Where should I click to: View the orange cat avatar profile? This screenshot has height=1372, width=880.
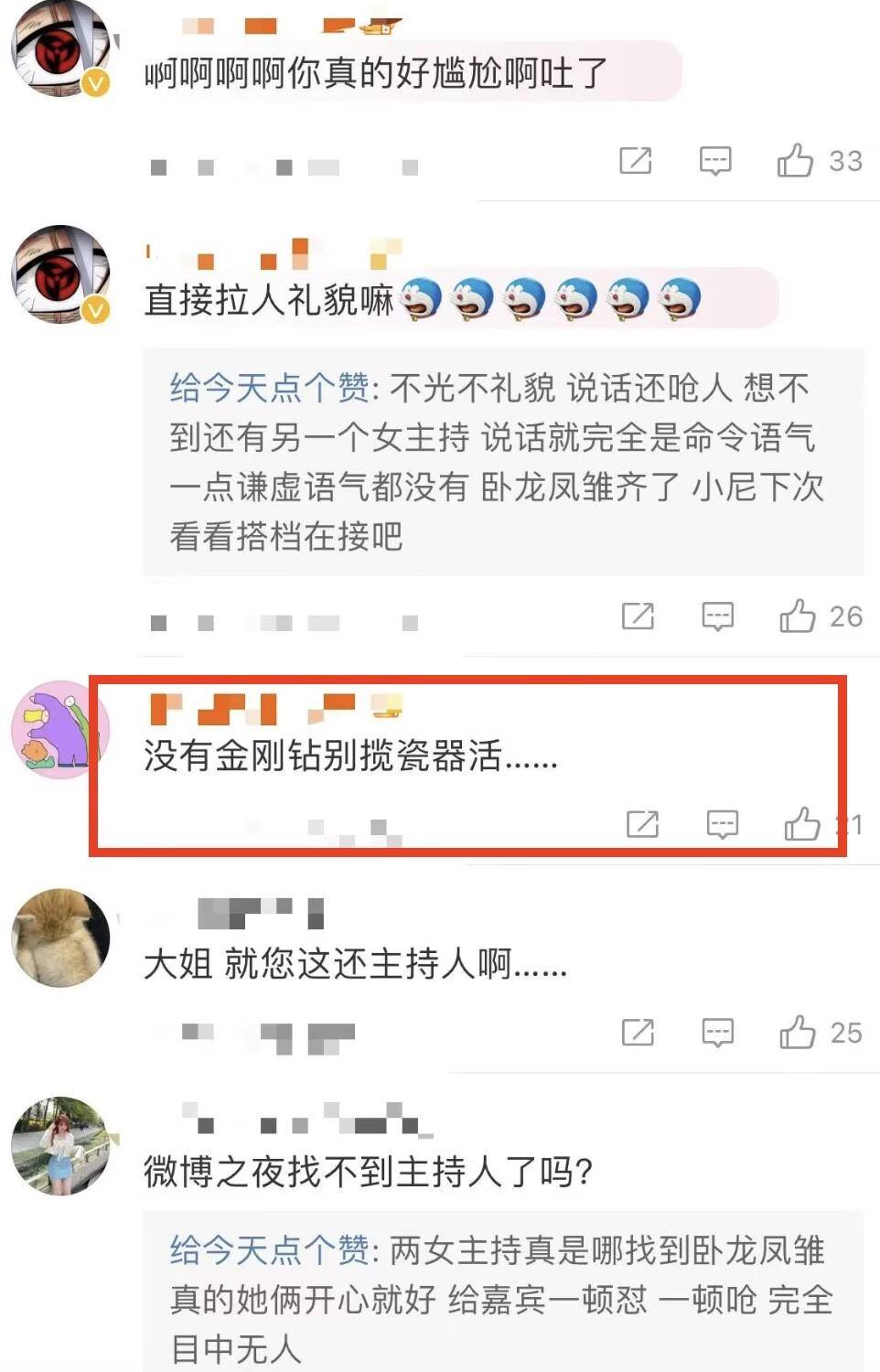tap(60, 938)
